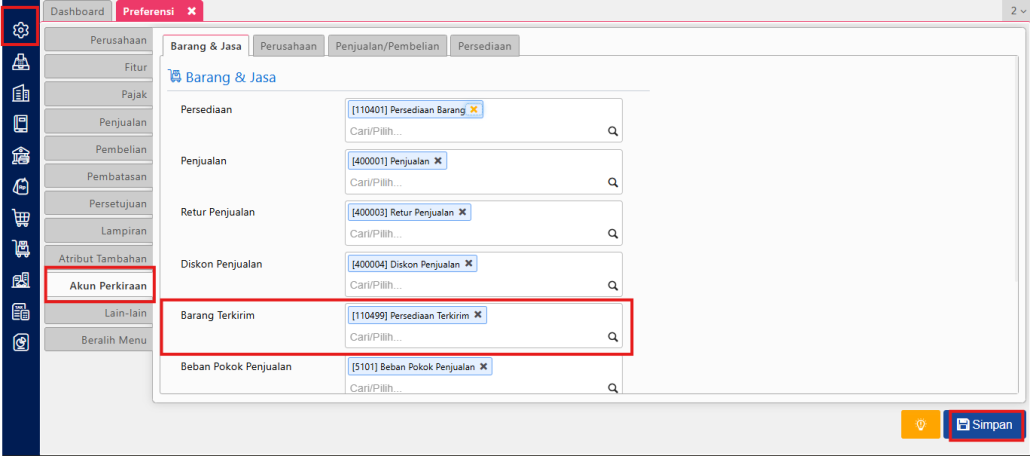Open the bank building sidebar icon

[20, 155]
